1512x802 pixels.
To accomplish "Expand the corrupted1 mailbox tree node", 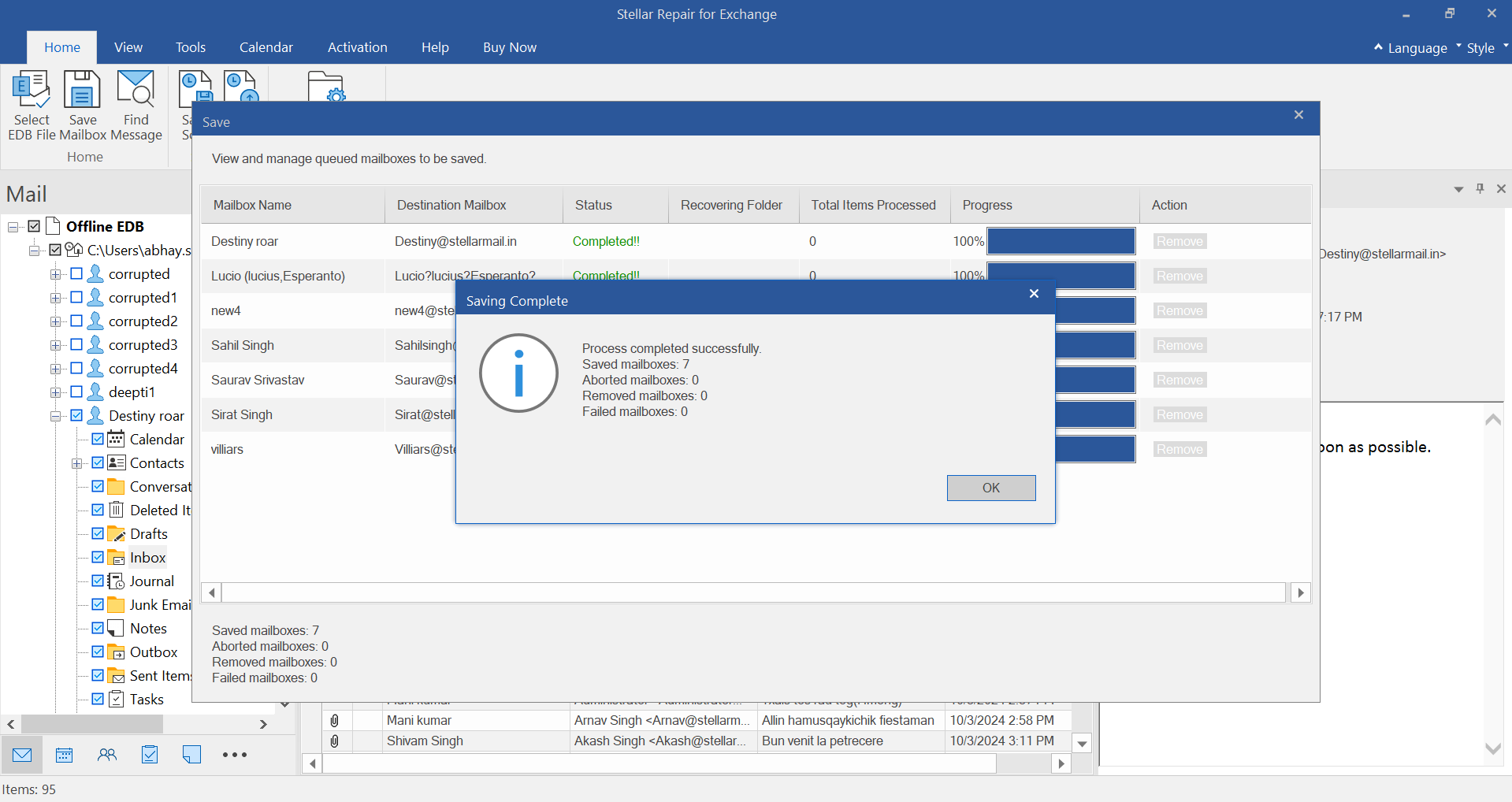I will click(x=55, y=298).
